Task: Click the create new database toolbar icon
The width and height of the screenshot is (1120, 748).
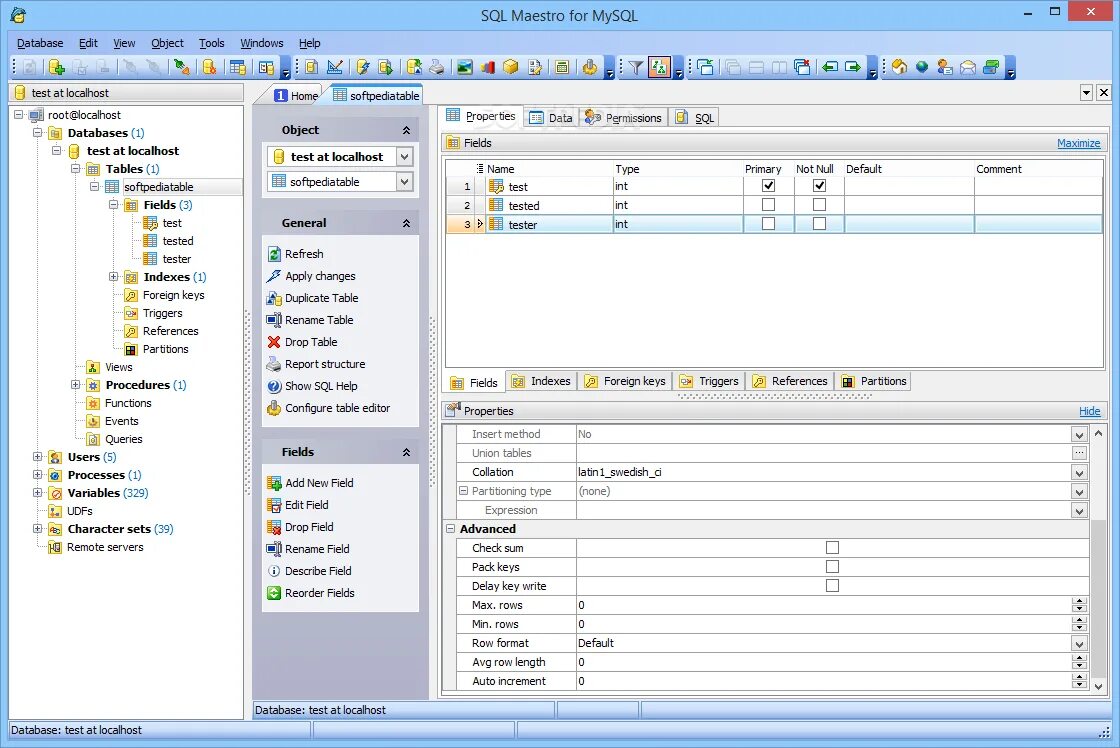Action: (x=56, y=67)
